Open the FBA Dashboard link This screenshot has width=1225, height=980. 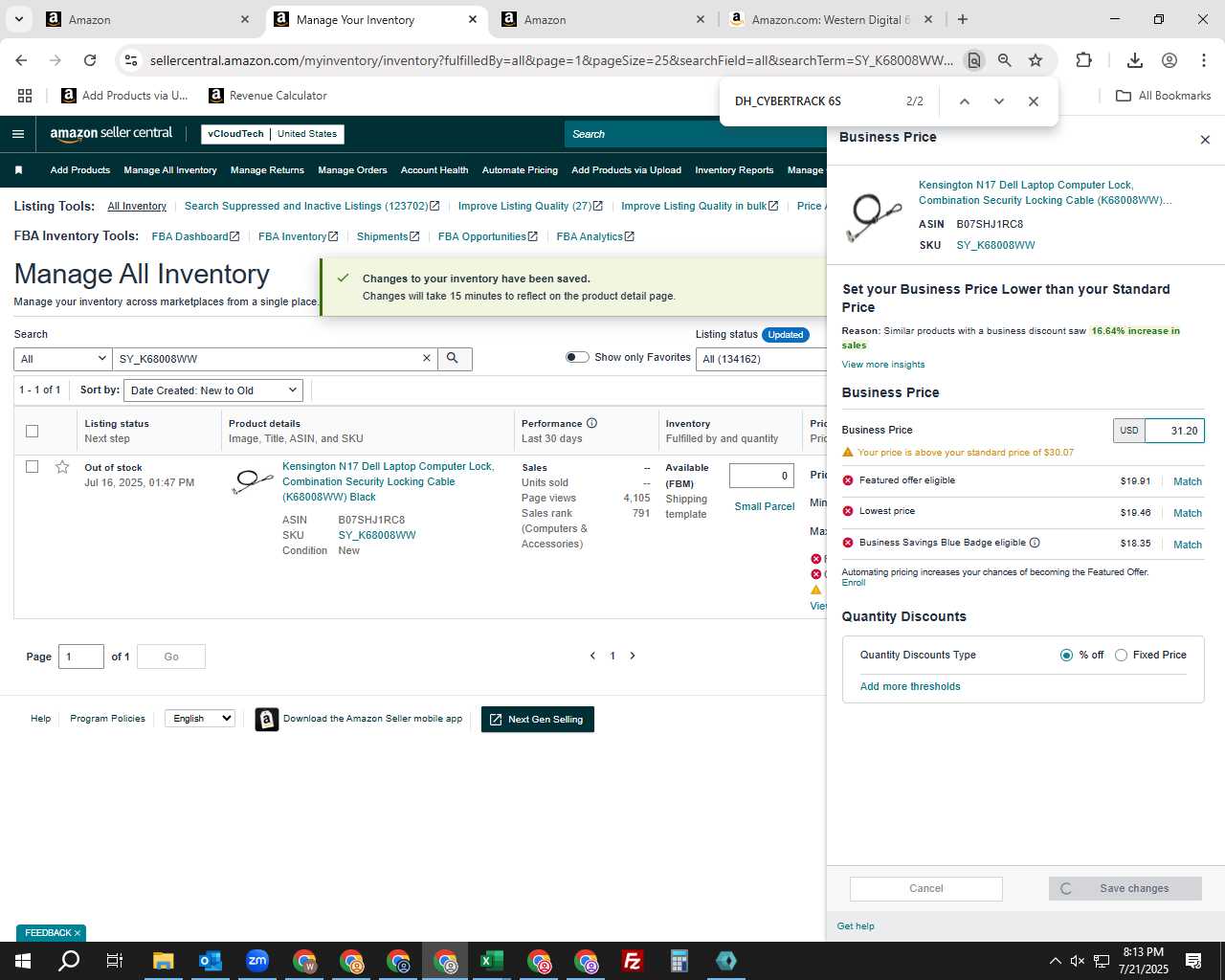195,236
